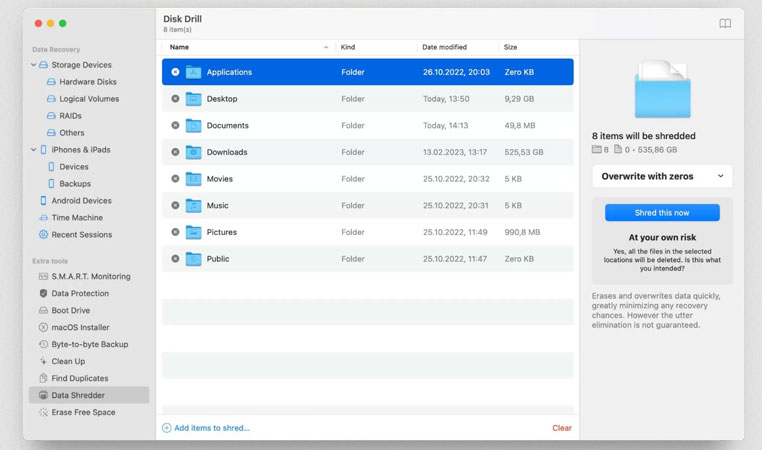762x450 pixels.
Task: Open Backups in sidebar
Action: 75,184
